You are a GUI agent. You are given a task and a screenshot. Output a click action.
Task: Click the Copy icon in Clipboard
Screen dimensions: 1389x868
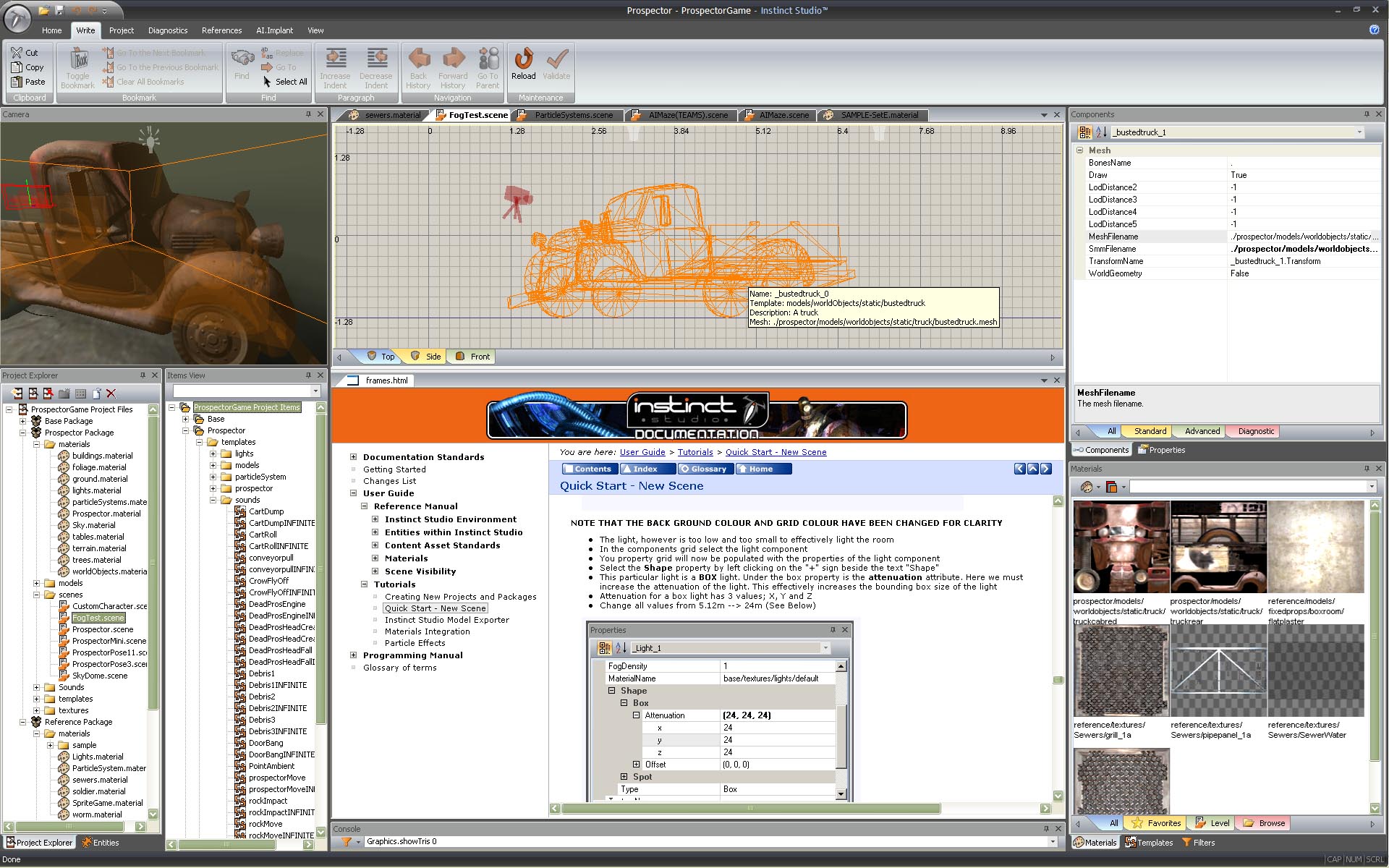(x=17, y=67)
